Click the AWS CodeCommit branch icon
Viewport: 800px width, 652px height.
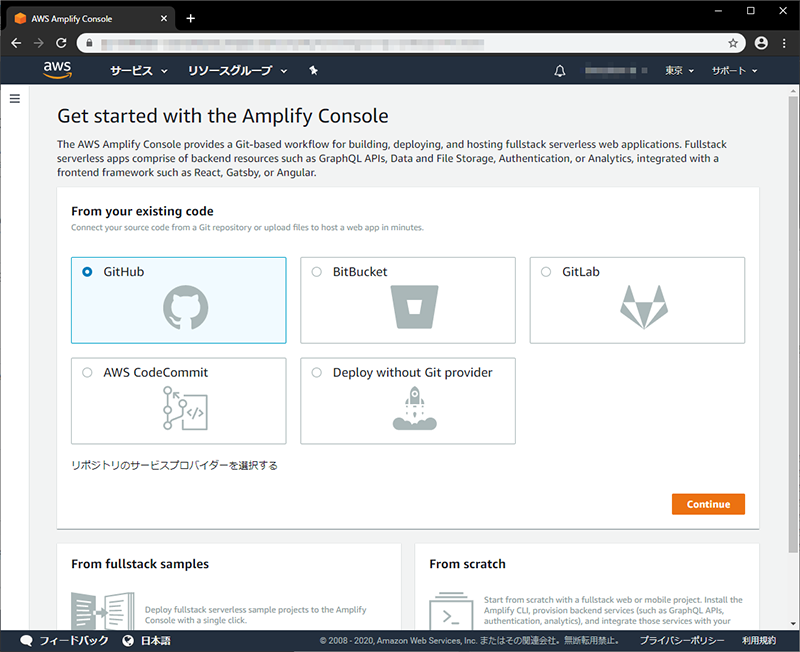pyautogui.click(x=185, y=408)
